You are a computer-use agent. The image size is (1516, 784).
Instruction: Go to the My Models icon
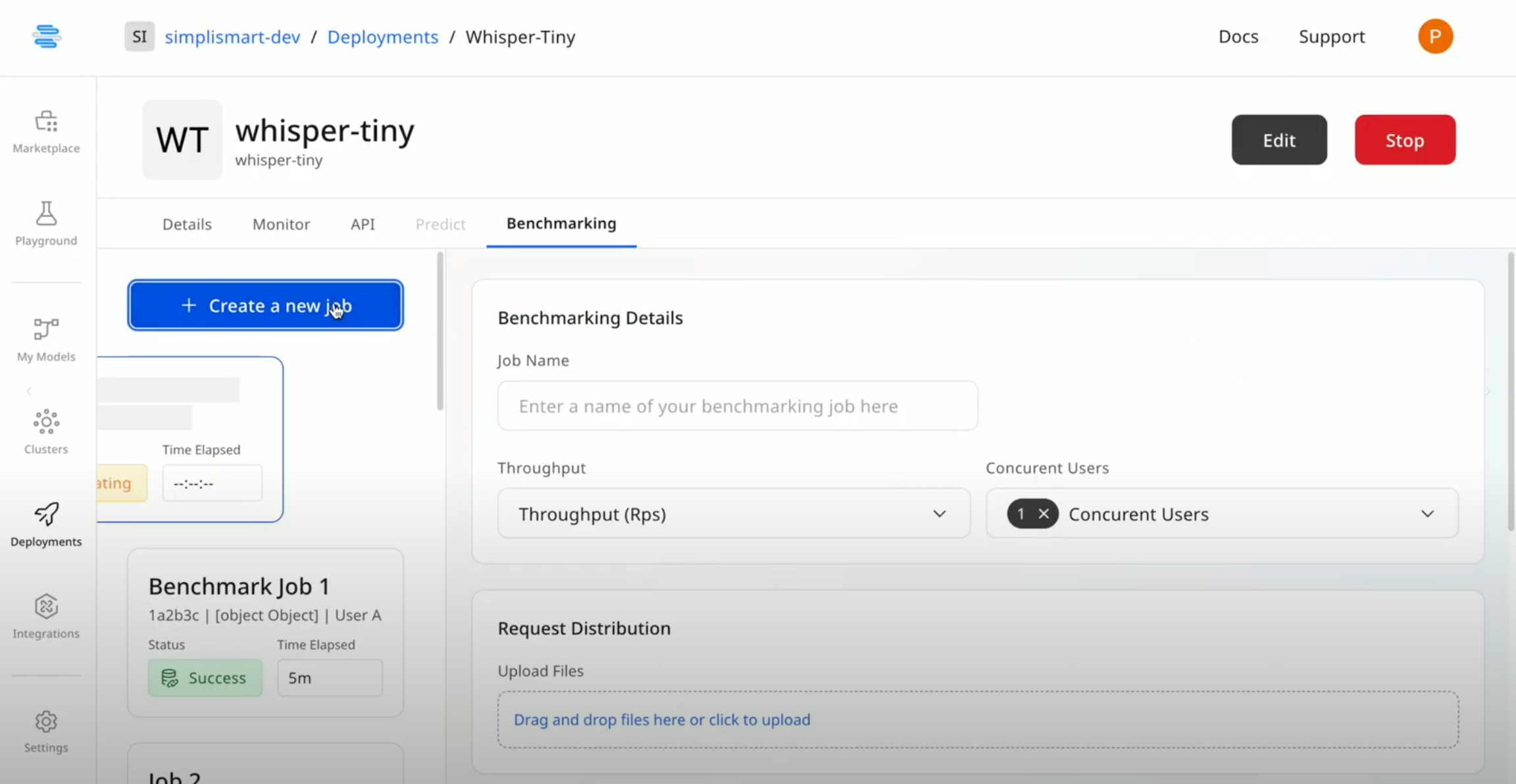click(x=46, y=330)
